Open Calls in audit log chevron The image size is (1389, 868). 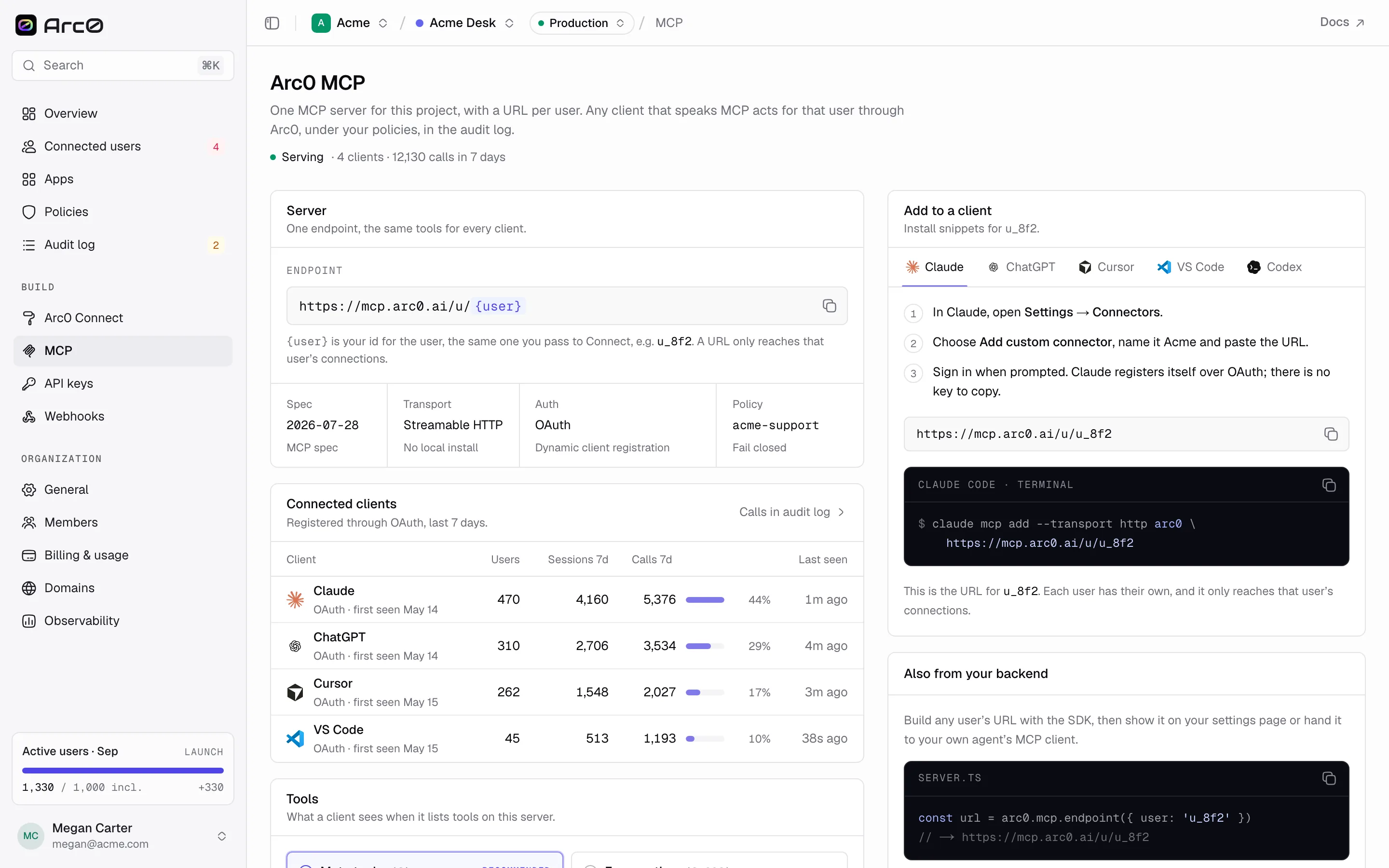pos(841,512)
